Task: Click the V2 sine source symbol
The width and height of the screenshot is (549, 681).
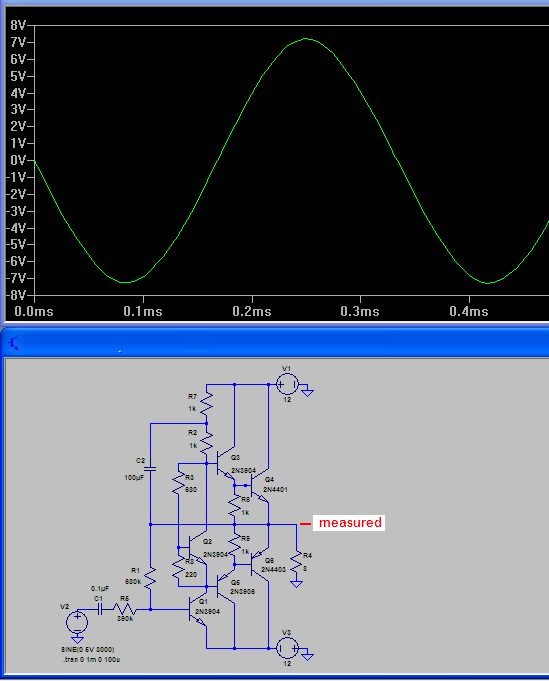Action: point(77,622)
